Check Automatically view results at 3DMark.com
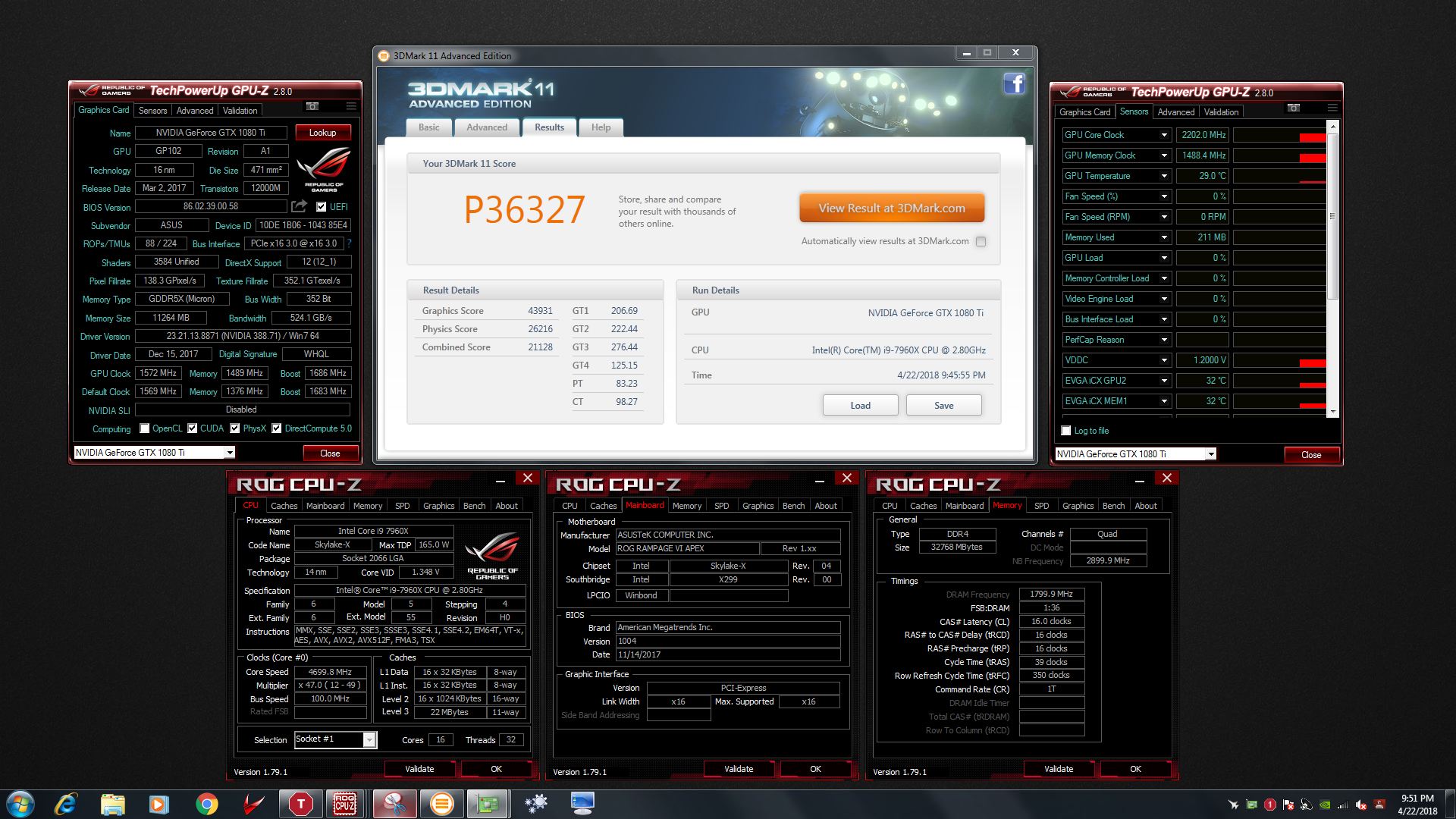Image resolution: width=1456 pixels, height=819 pixels. coord(981,241)
